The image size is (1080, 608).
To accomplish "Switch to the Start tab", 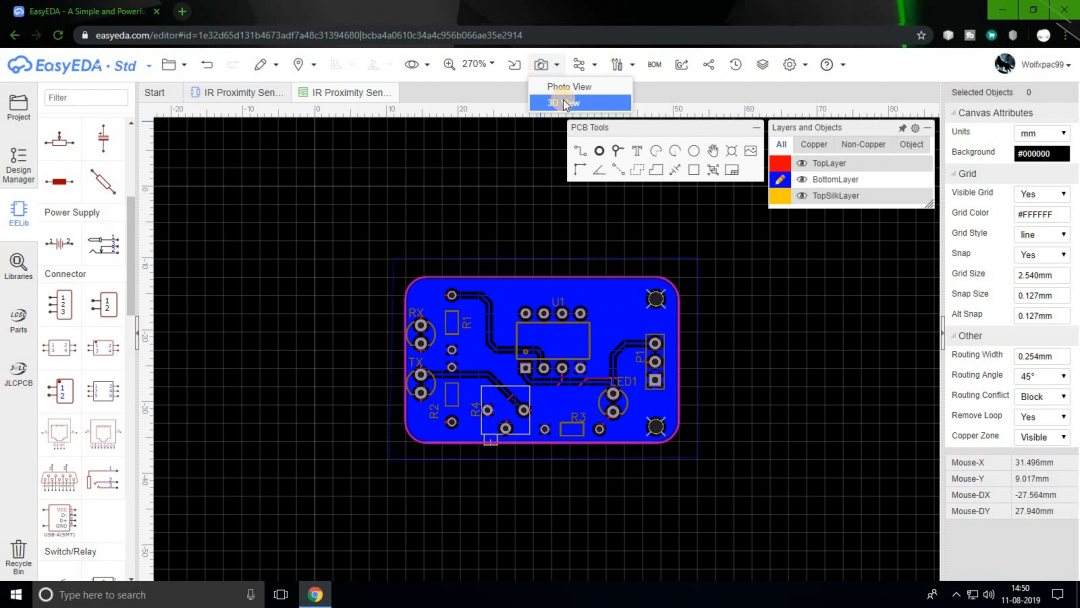I will tap(156, 91).
